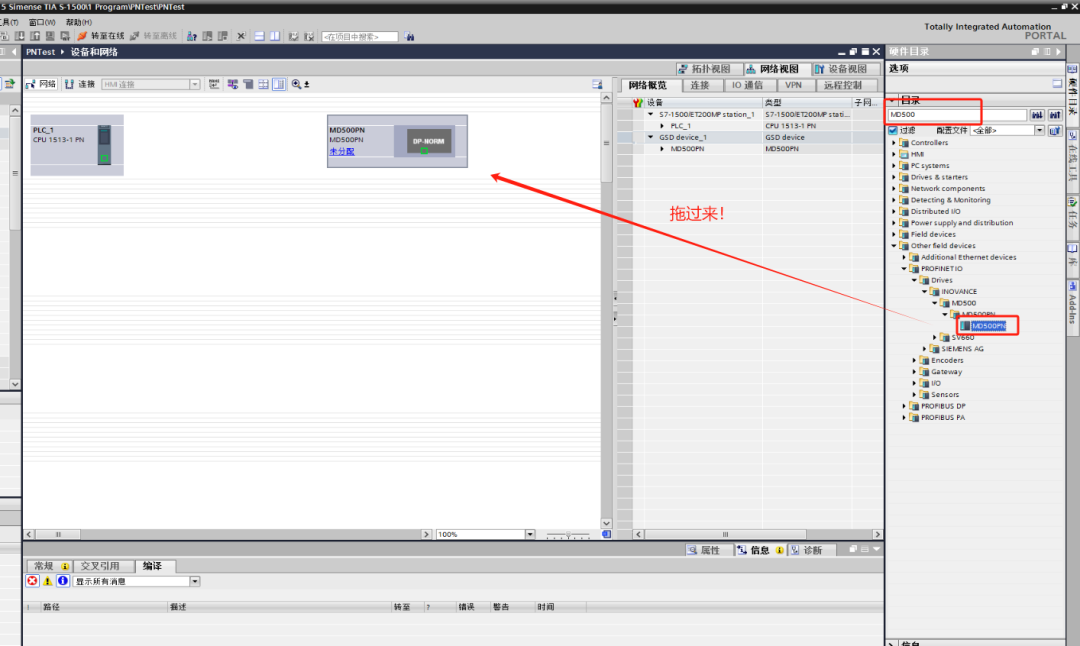
Task: Select the Gateway folder in catalog
Action: pyautogui.click(x=946, y=372)
